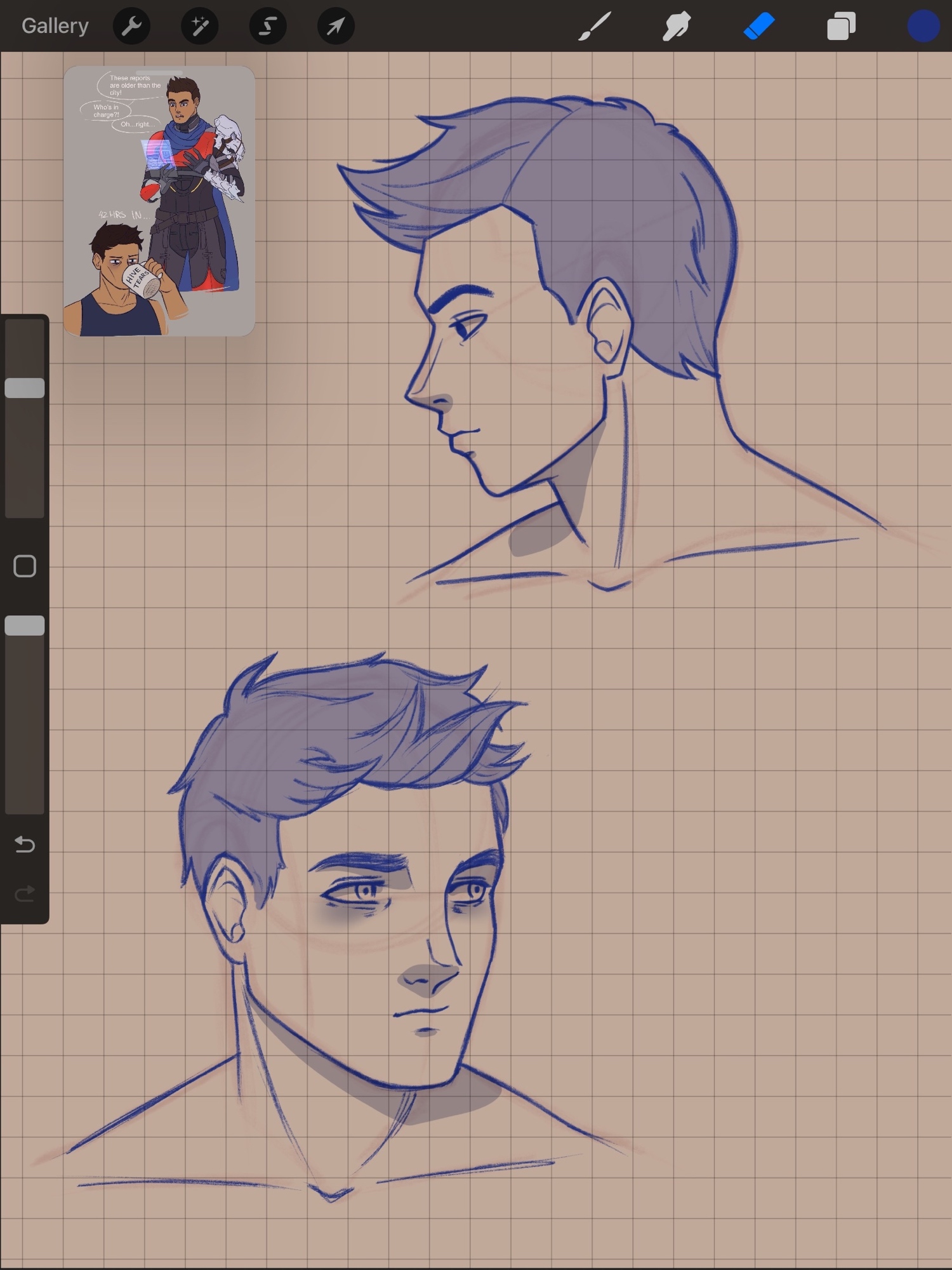Viewport: 952px width, 1270px height.
Task: Click the brush opacity slider handle
Action: [x=25, y=625]
